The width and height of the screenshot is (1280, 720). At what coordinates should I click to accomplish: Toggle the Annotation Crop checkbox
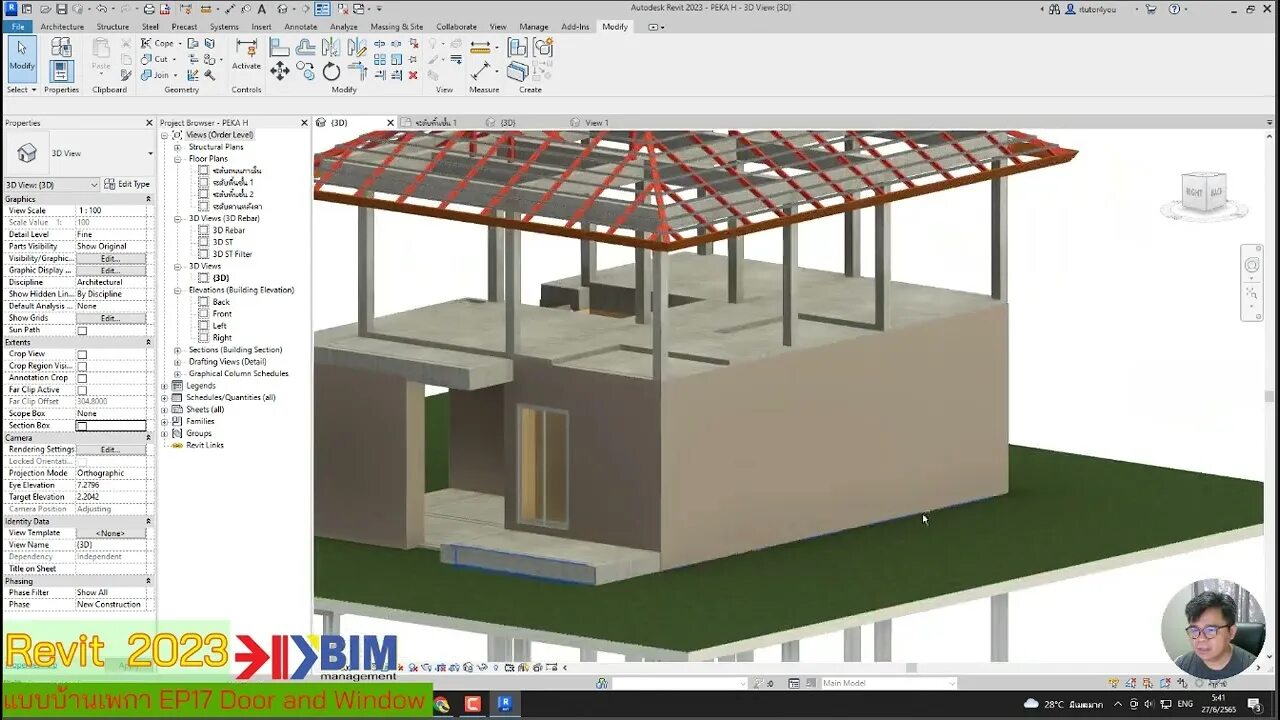click(82, 378)
